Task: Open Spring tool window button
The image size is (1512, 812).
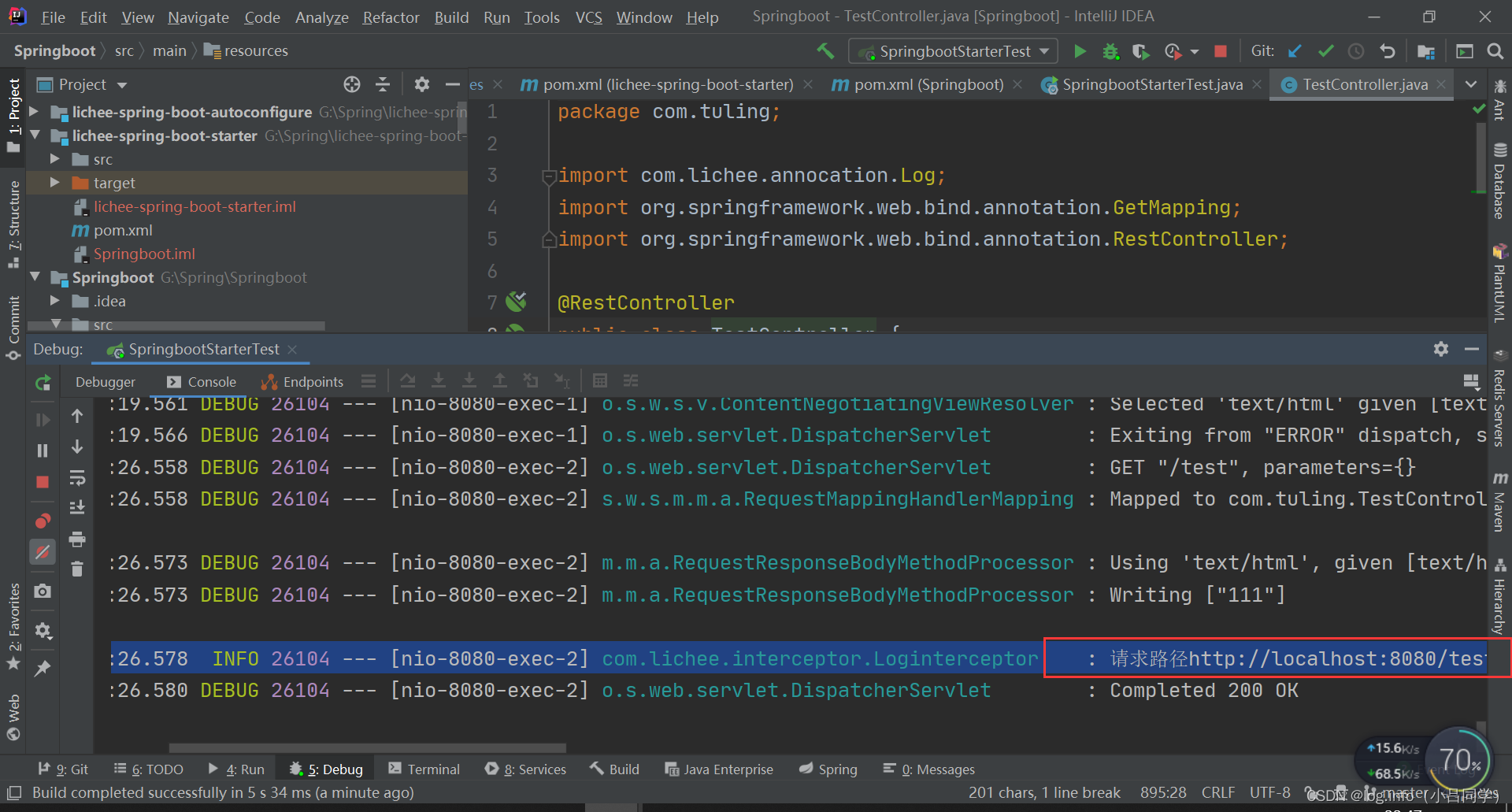Action: 828,769
